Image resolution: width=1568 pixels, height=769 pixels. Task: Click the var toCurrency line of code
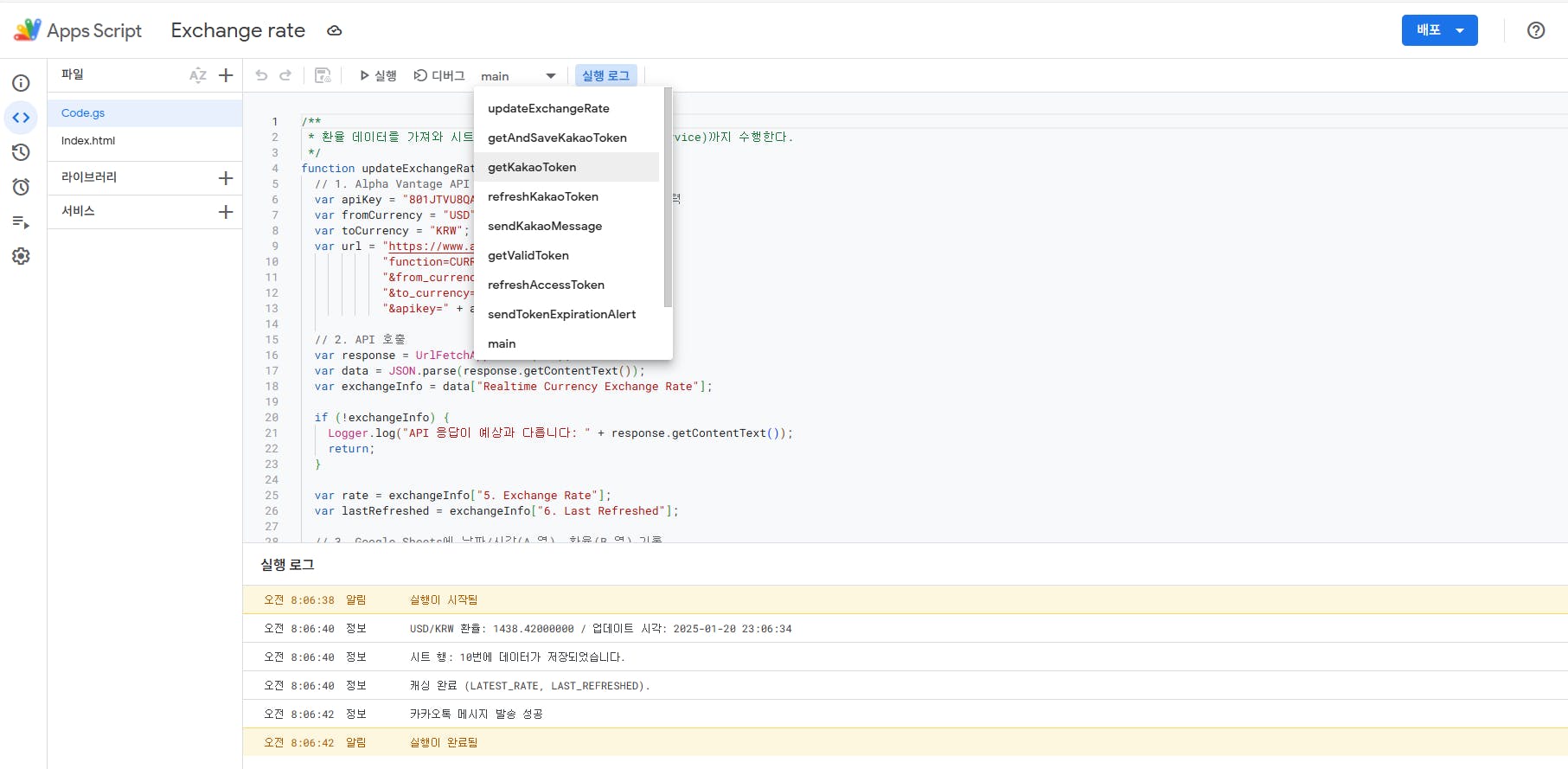tap(392, 231)
